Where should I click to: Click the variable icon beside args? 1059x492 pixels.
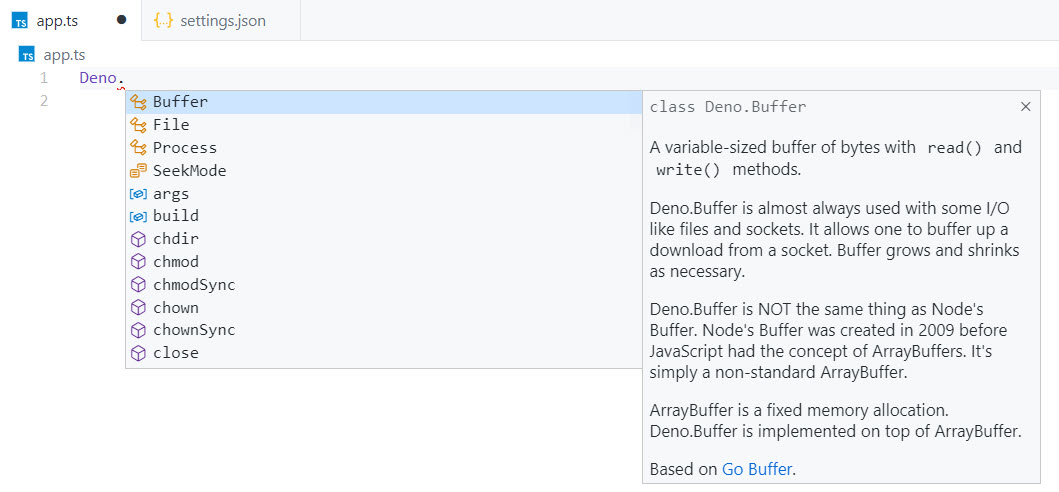point(138,194)
